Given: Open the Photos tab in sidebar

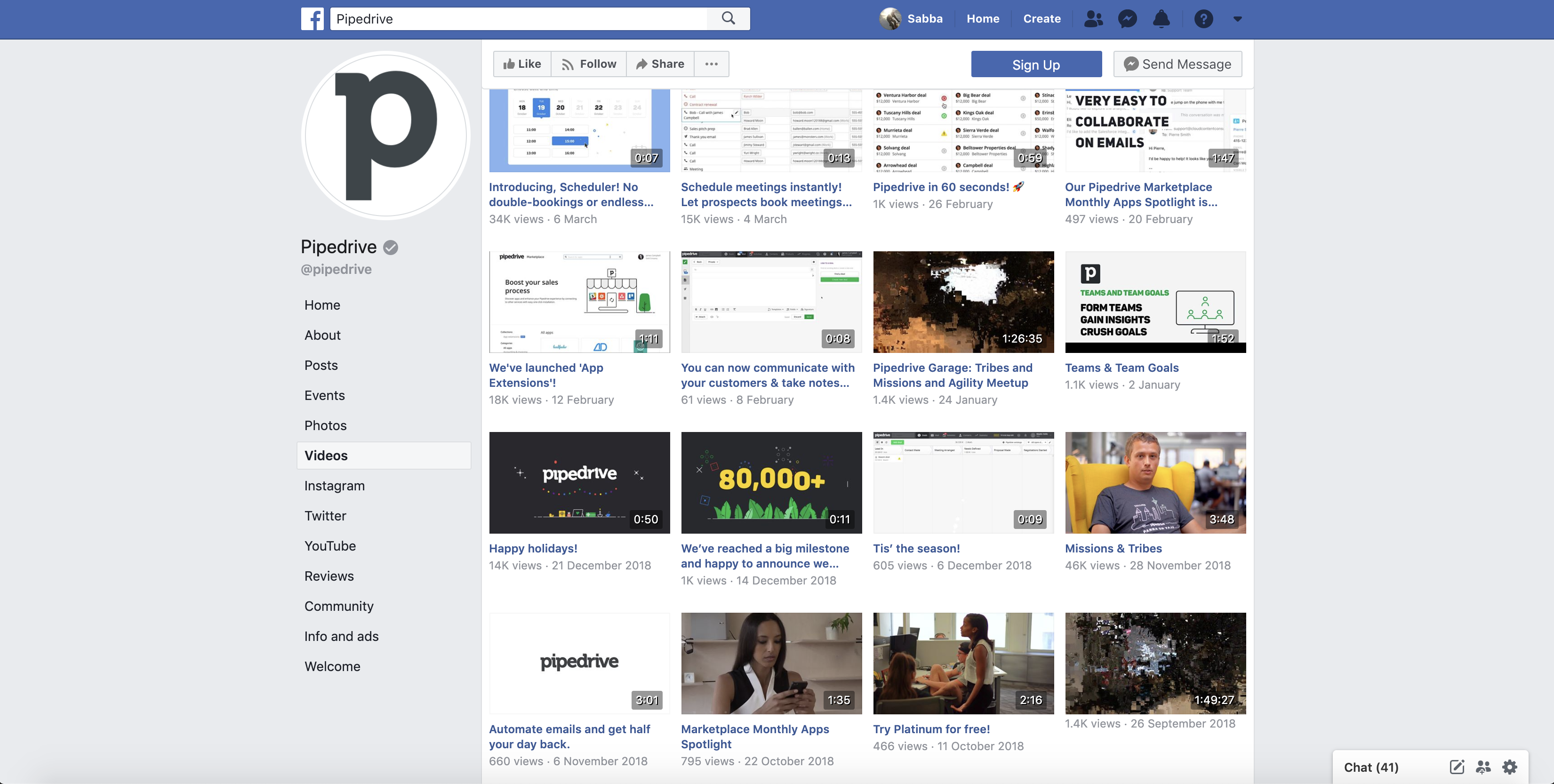Looking at the screenshot, I should tap(325, 426).
